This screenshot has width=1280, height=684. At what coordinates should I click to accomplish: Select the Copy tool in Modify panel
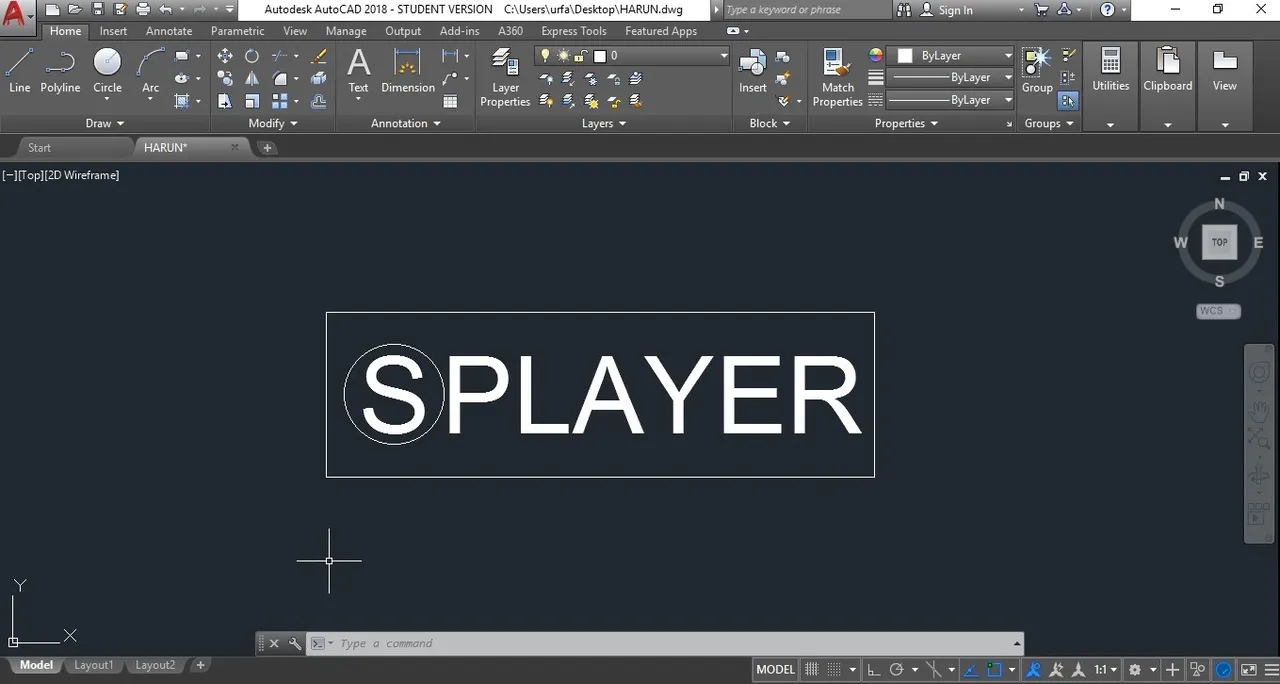225,78
